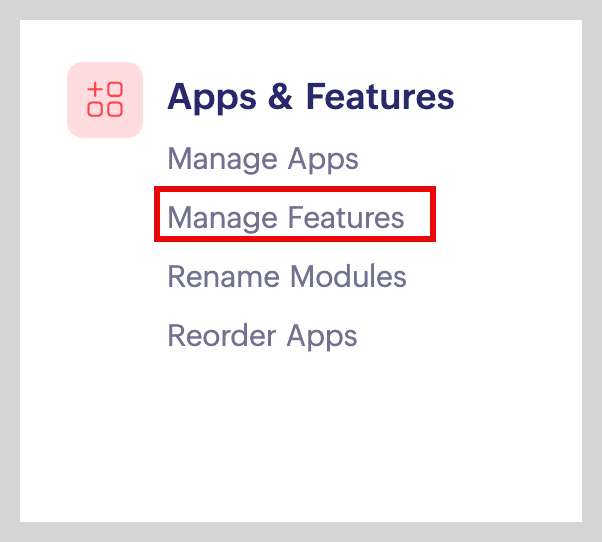Click the Apps & Features heading
This screenshot has width=602, height=542.
pos(310,98)
